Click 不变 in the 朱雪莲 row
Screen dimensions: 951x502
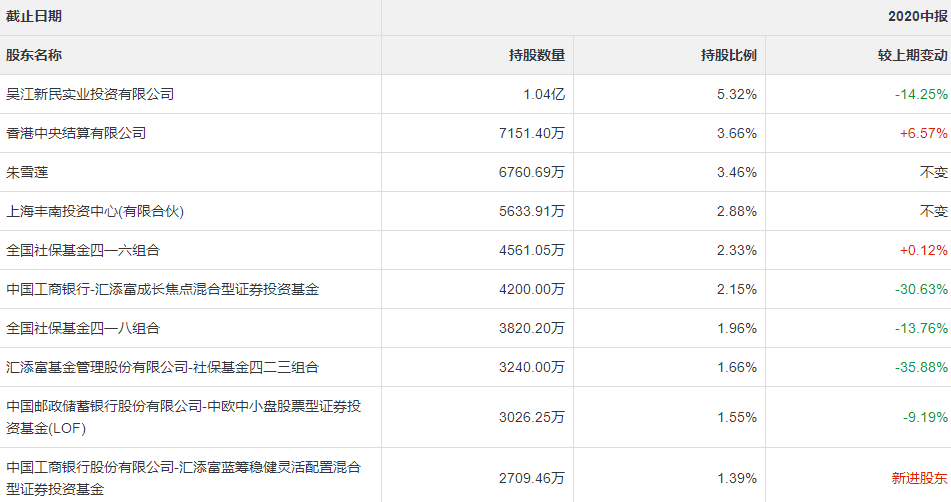point(933,172)
